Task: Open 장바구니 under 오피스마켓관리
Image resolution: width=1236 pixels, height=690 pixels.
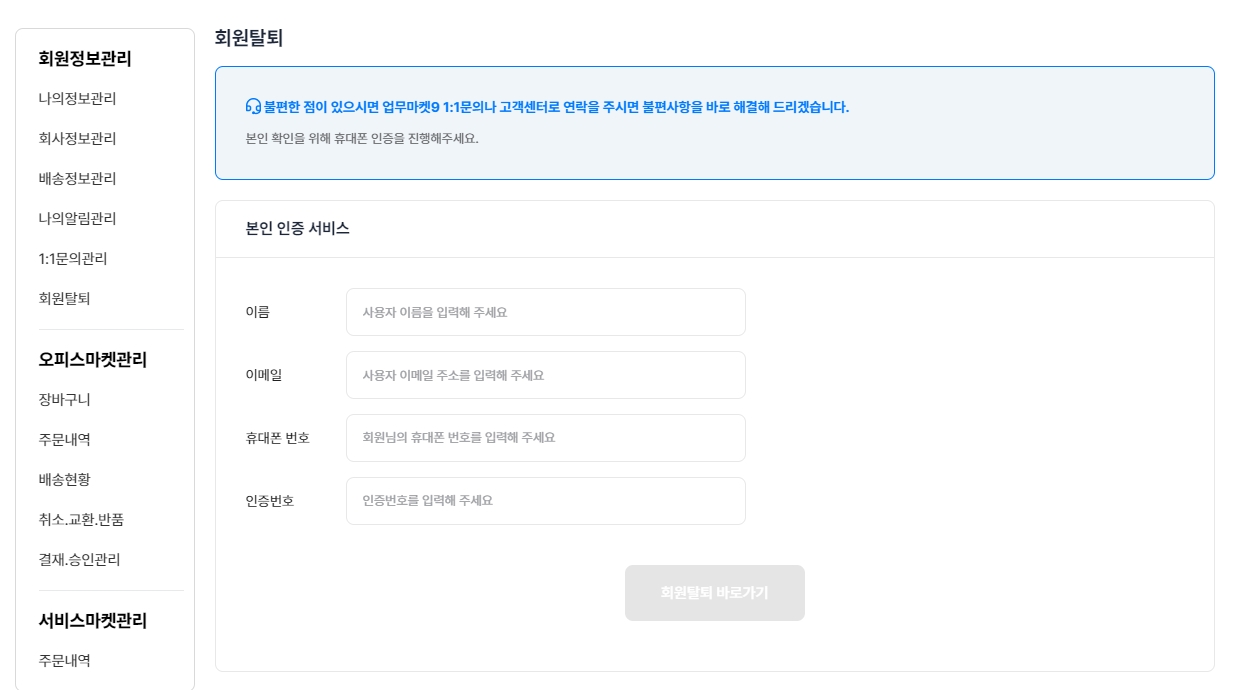Action: point(64,399)
